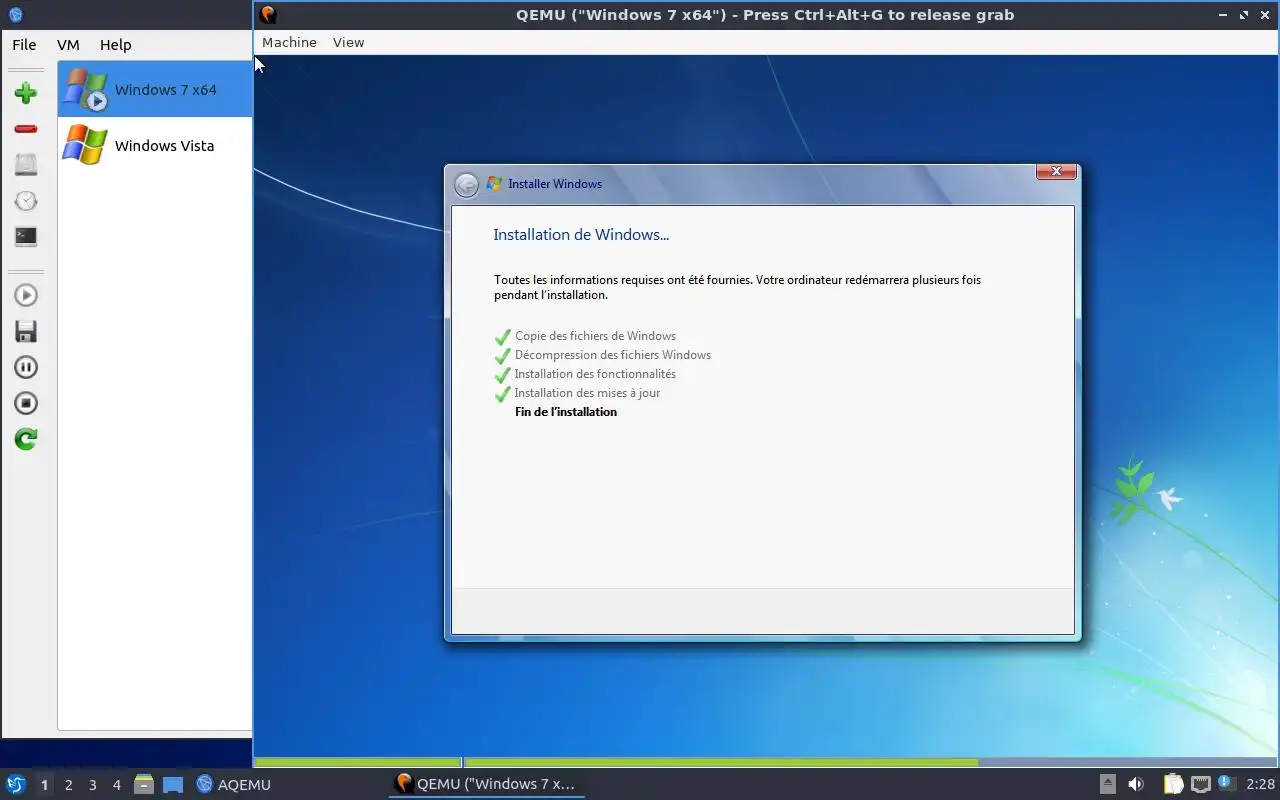Click eject media tray icon
This screenshot has height=800, width=1280.
click(x=1108, y=784)
